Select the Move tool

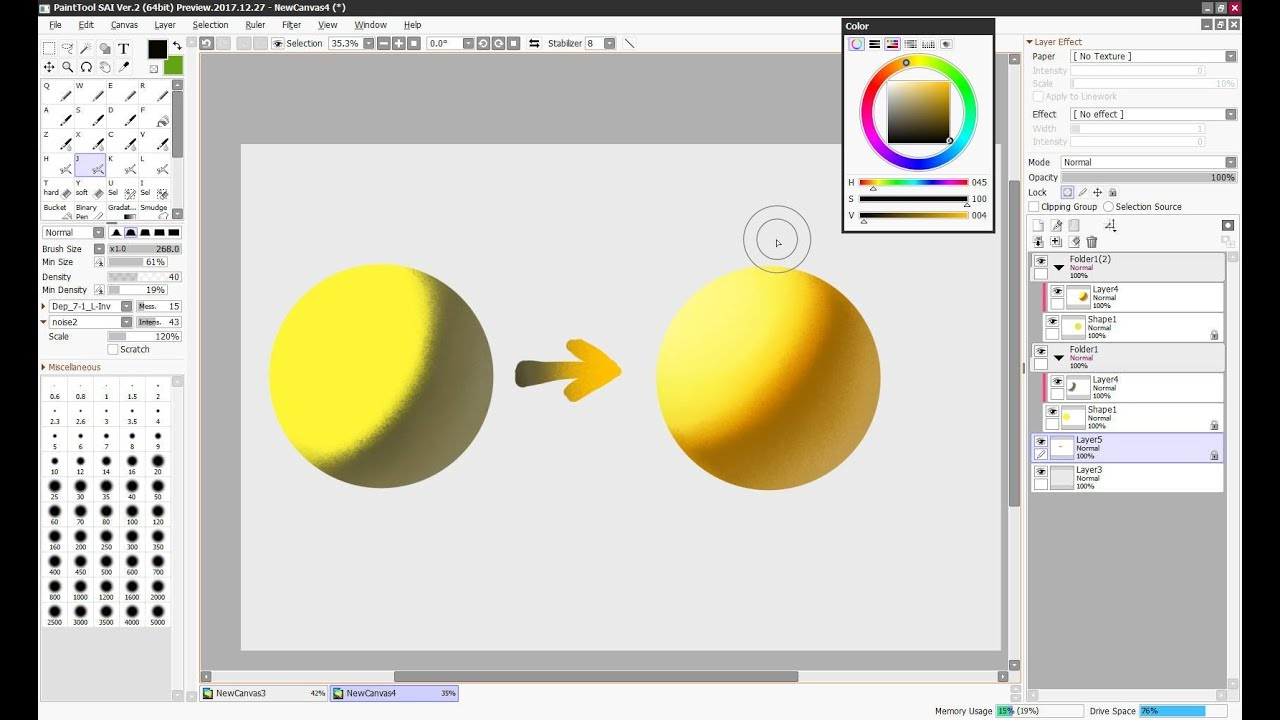(48, 67)
